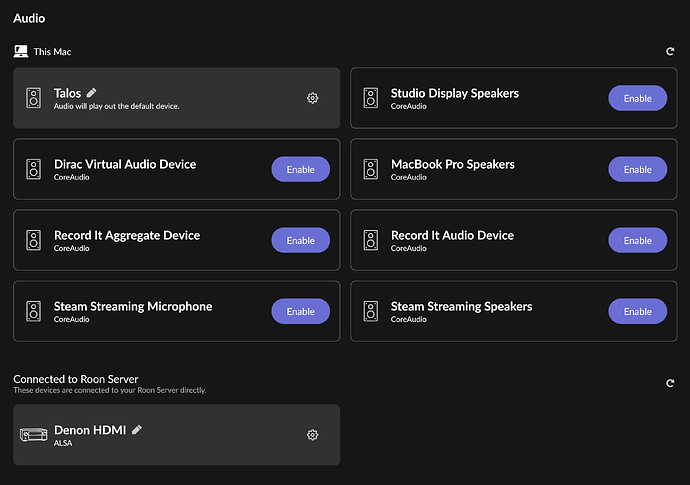Click Steam Streaming Speakers title text
This screenshot has height=485, width=690.
tap(462, 306)
